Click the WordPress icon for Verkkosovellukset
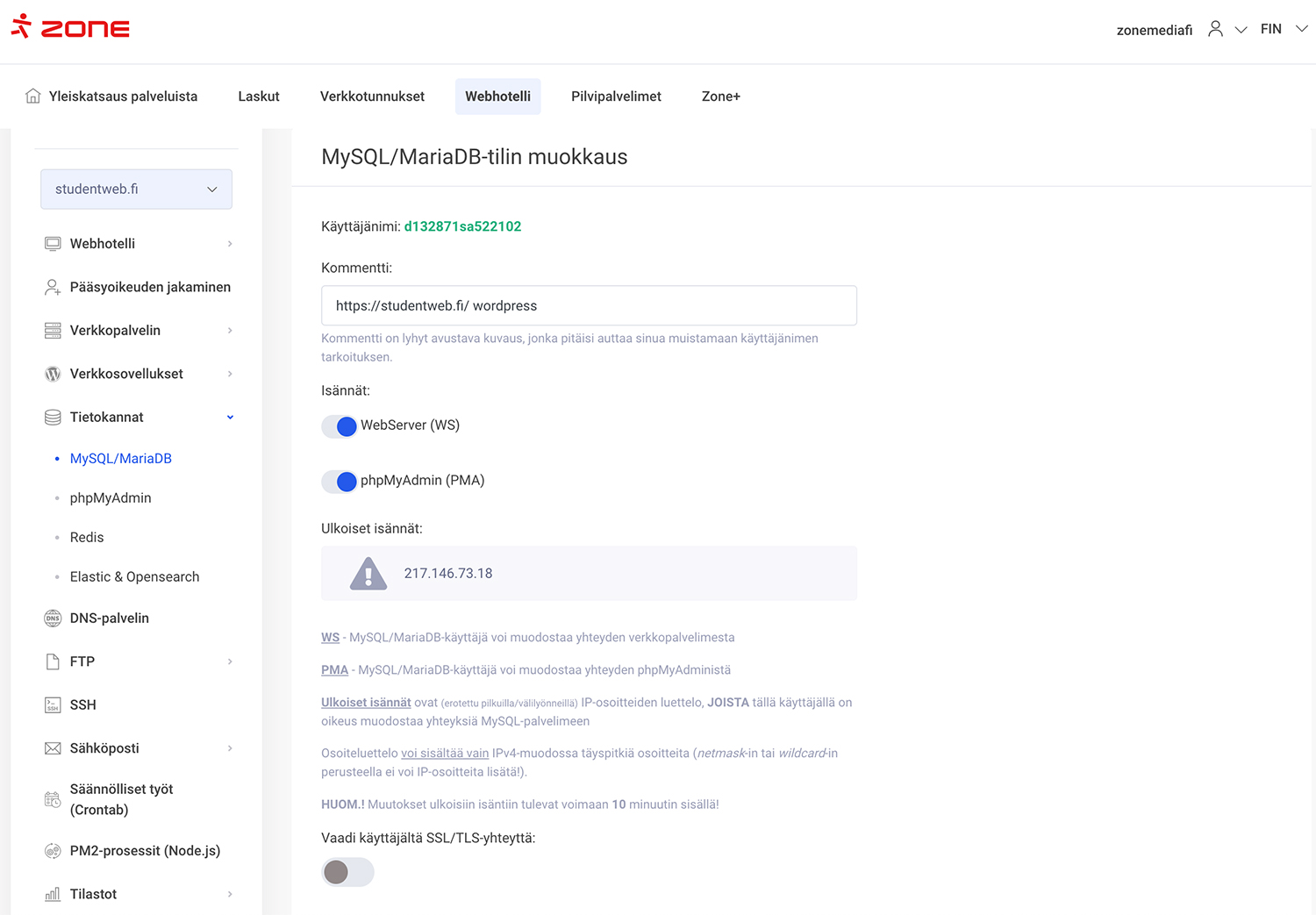The width and height of the screenshot is (1316, 915). [53, 374]
